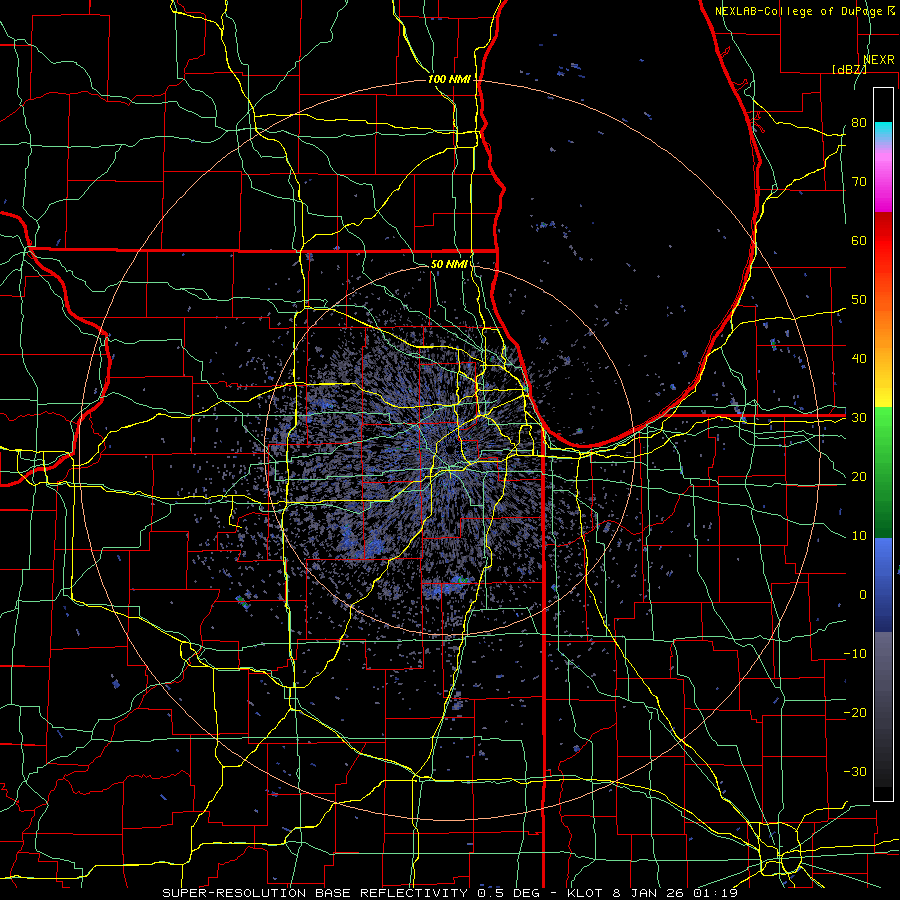Click "0.5 DEG" elevation angle in the caption
900x900 pixels.
point(509,893)
